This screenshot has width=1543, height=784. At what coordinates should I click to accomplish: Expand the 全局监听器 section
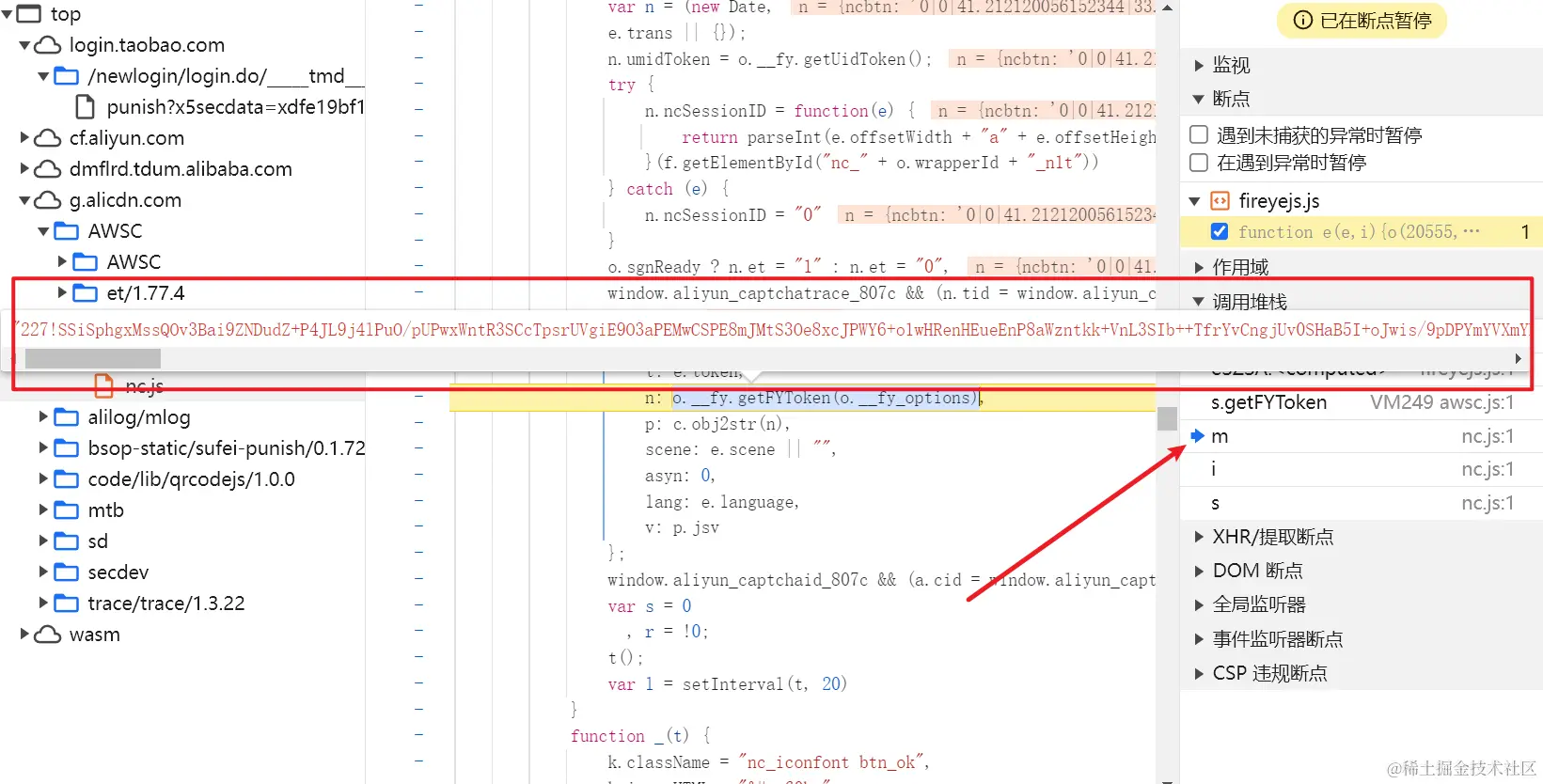1199,604
